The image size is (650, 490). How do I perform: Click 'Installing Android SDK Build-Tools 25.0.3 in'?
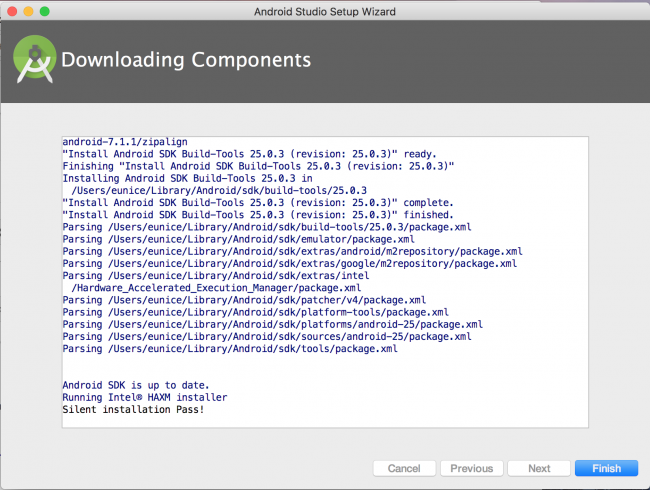pyautogui.click(x=187, y=178)
